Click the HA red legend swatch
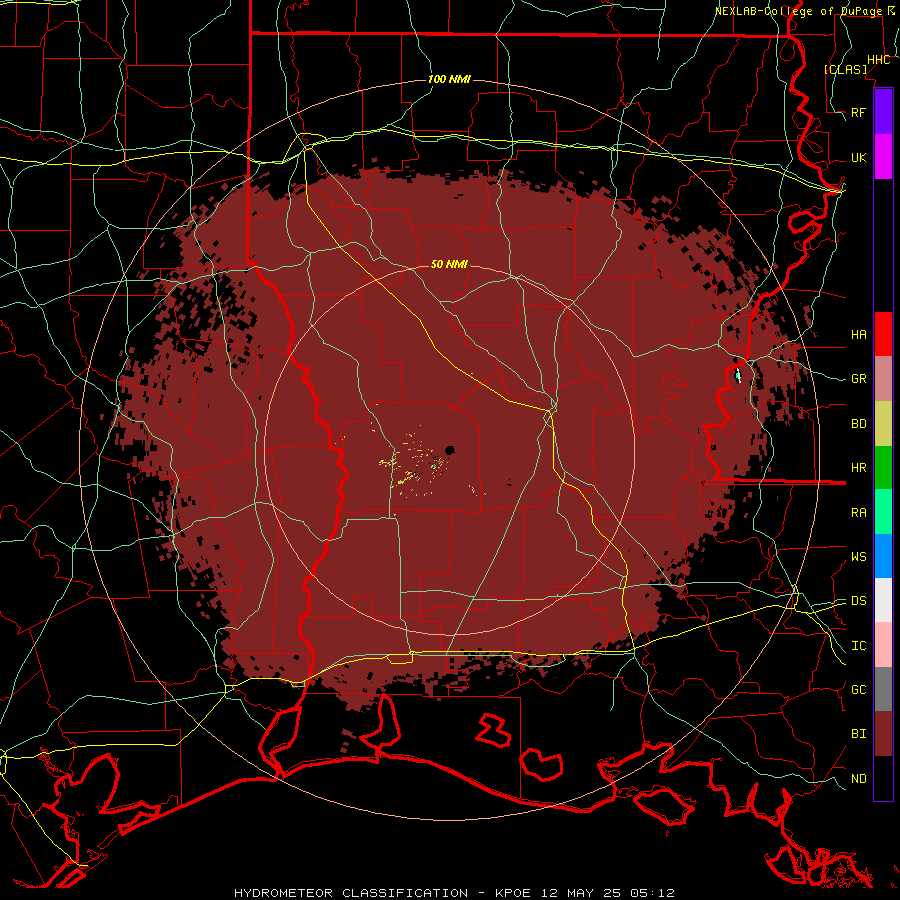 [x=883, y=334]
